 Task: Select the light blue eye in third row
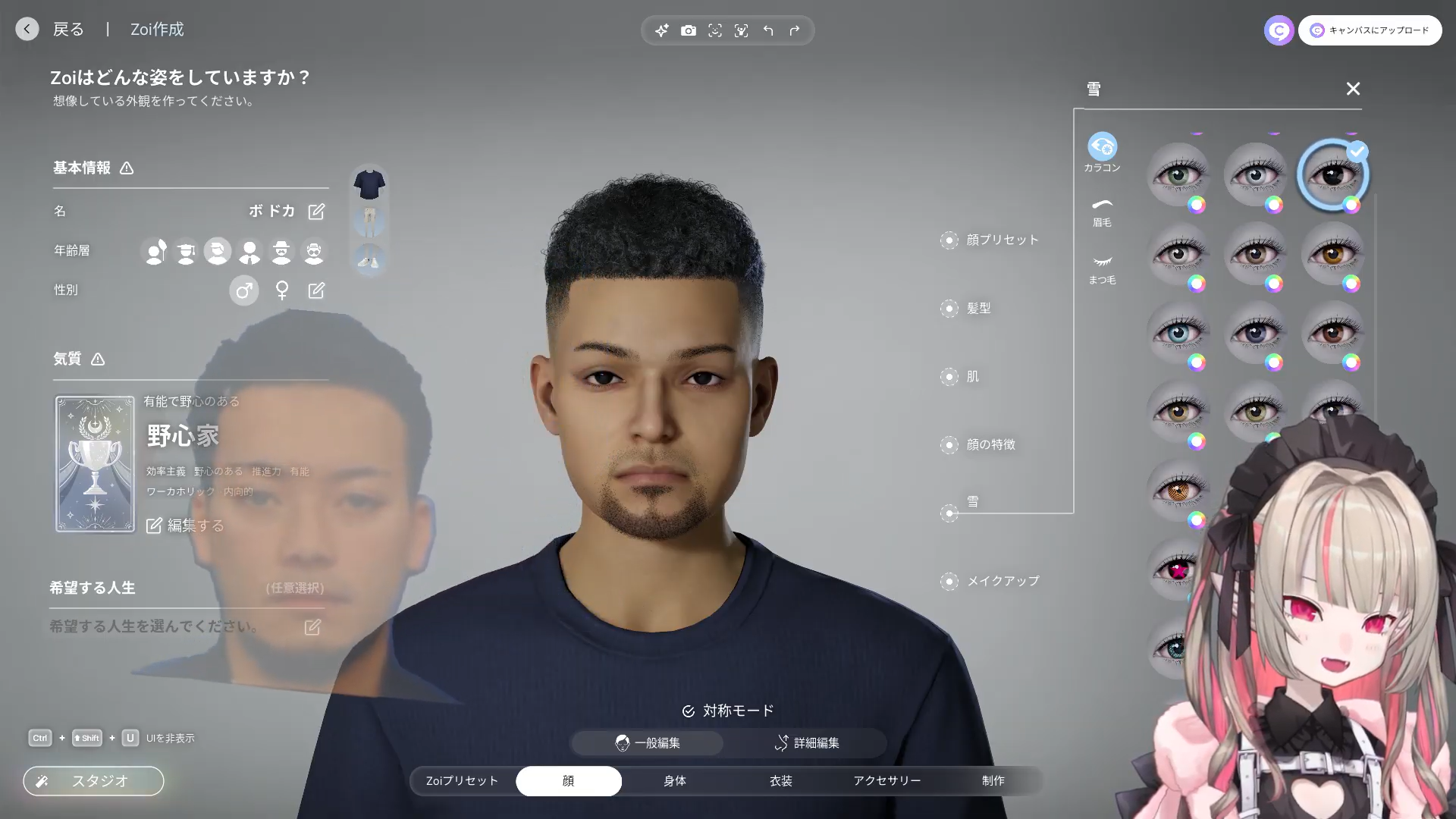(1178, 333)
